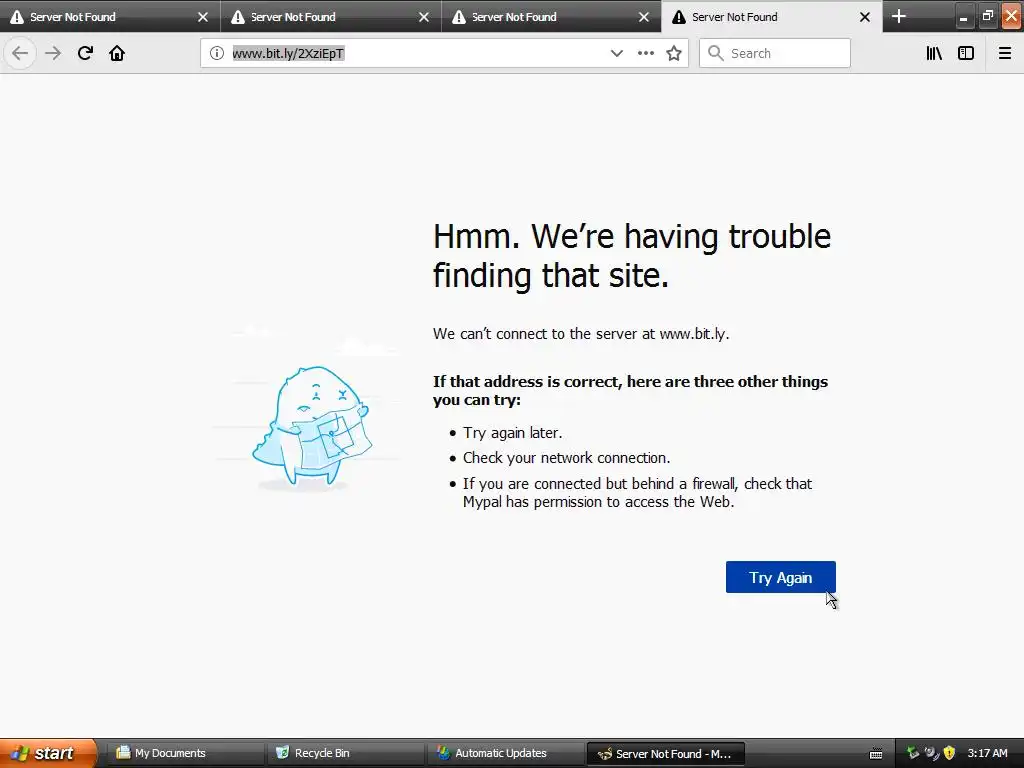Screen dimensions: 1024x768
Task: Bookmark this page with the star icon
Action: point(674,53)
